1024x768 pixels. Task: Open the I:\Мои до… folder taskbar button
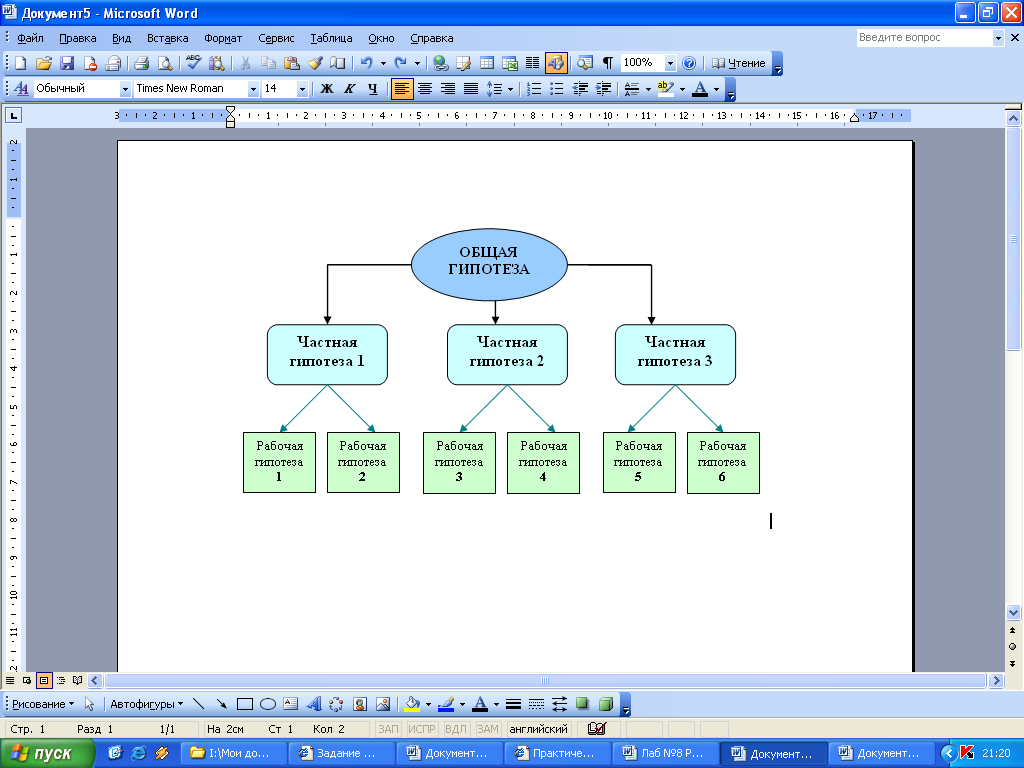click(x=232, y=753)
